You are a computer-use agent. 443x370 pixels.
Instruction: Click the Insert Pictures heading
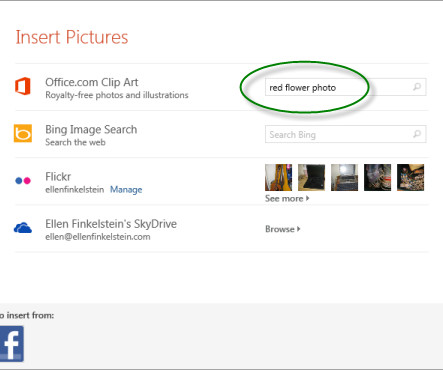72,37
